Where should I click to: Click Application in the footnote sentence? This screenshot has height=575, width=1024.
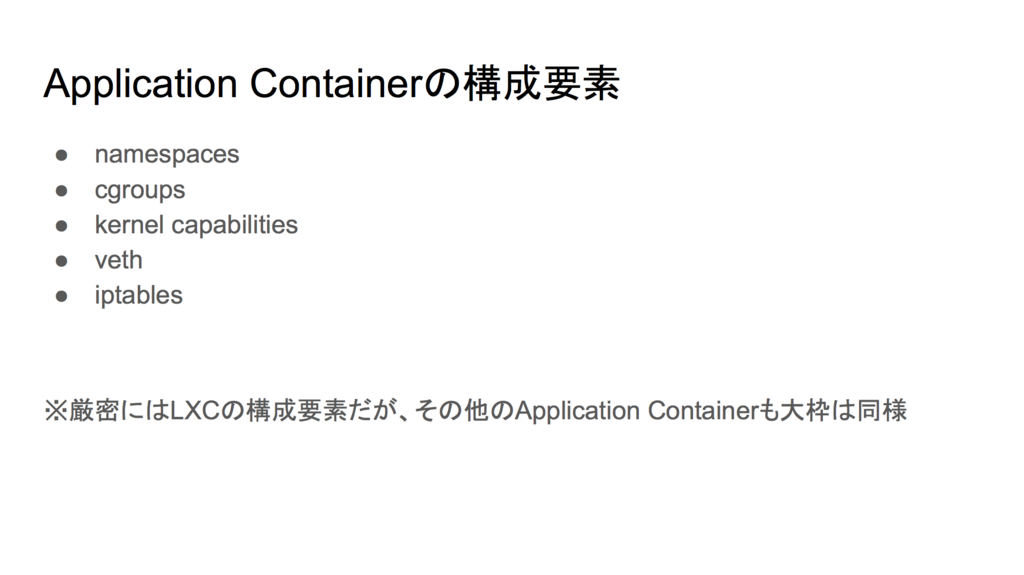pos(577,412)
